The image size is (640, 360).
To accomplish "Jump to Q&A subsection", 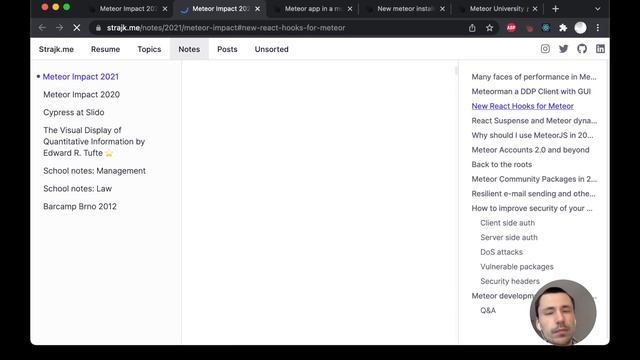I will tap(488, 311).
